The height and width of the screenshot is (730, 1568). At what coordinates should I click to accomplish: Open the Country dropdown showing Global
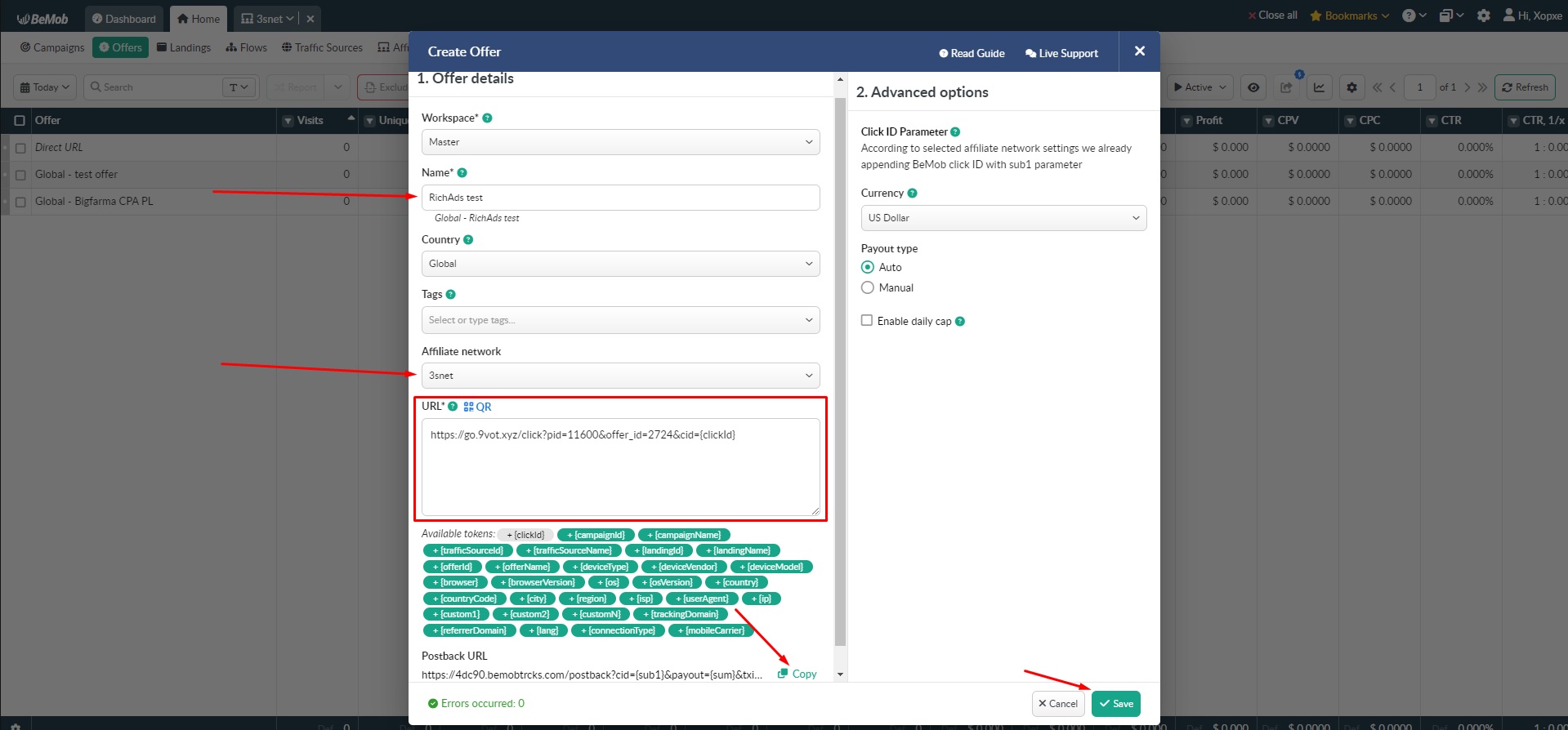click(620, 263)
